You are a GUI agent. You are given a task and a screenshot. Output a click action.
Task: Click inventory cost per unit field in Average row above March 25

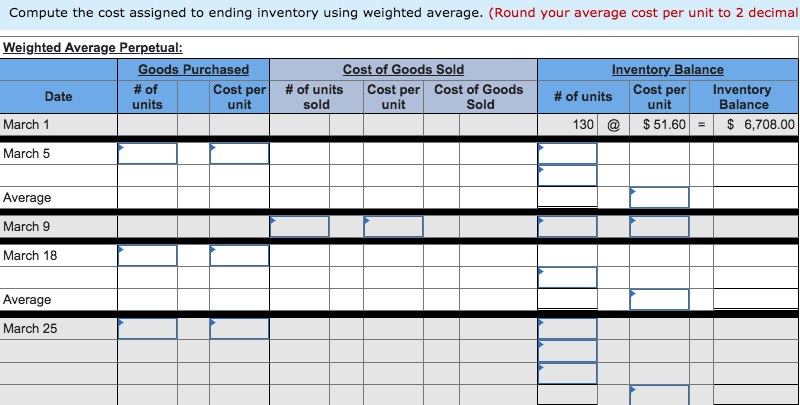pyautogui.click(x=659, y=299)
